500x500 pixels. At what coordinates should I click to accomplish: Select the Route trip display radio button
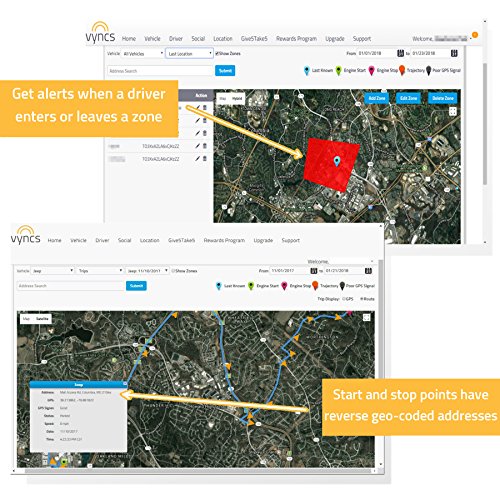pyautogui.click(x=362, y=299)
